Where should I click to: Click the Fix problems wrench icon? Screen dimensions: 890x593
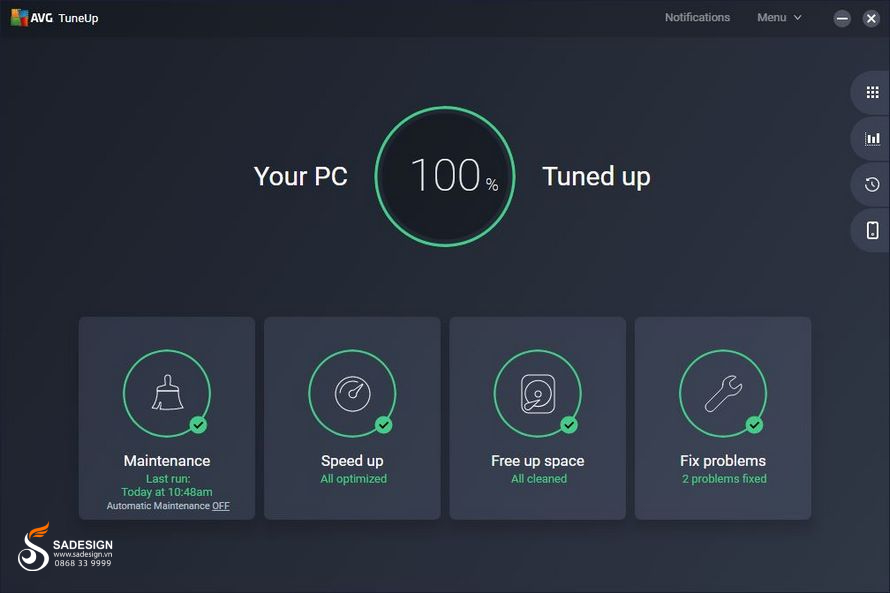[723, 393]
